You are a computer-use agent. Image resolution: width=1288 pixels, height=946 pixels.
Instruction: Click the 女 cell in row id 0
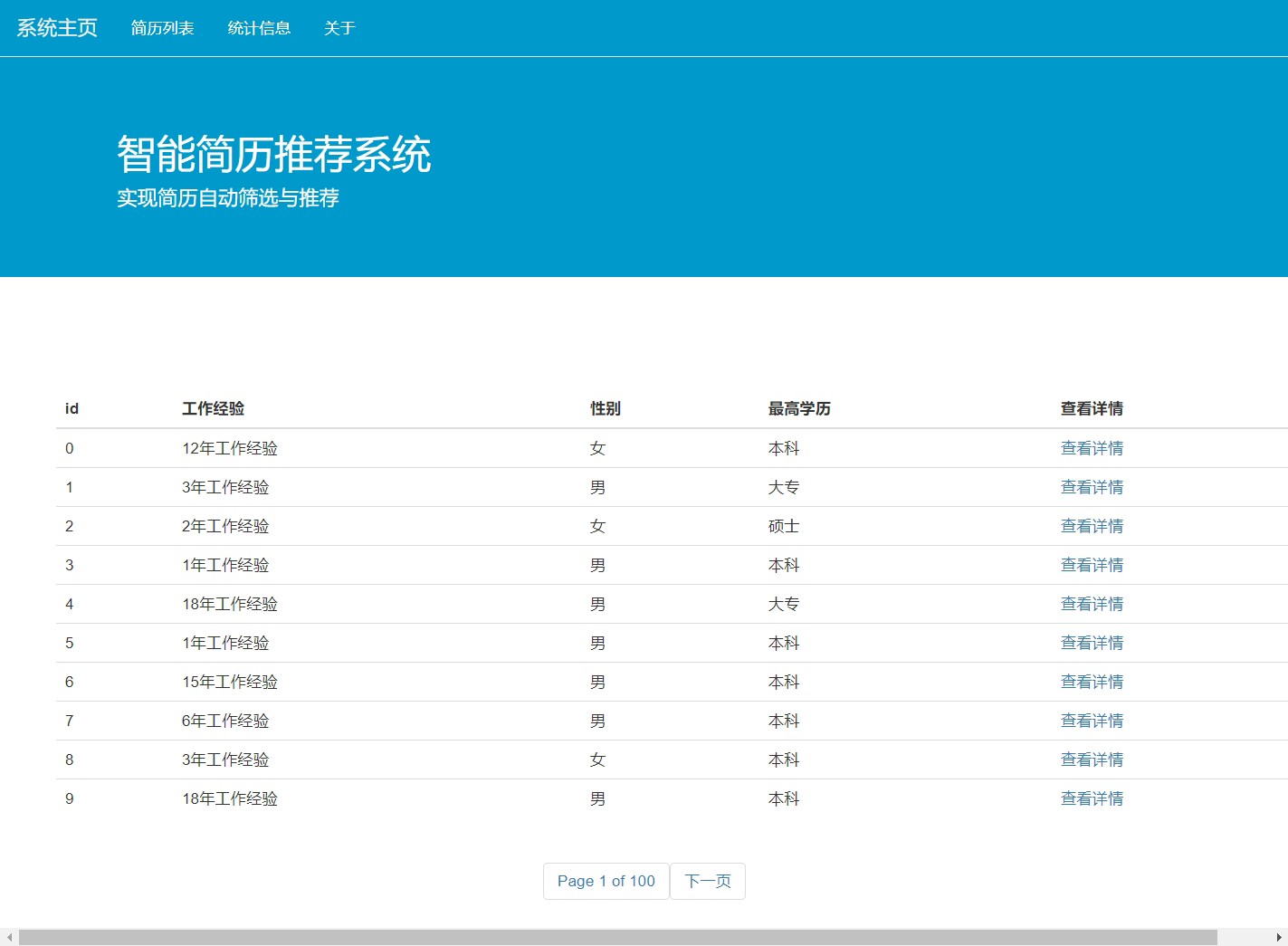(597, 448)
